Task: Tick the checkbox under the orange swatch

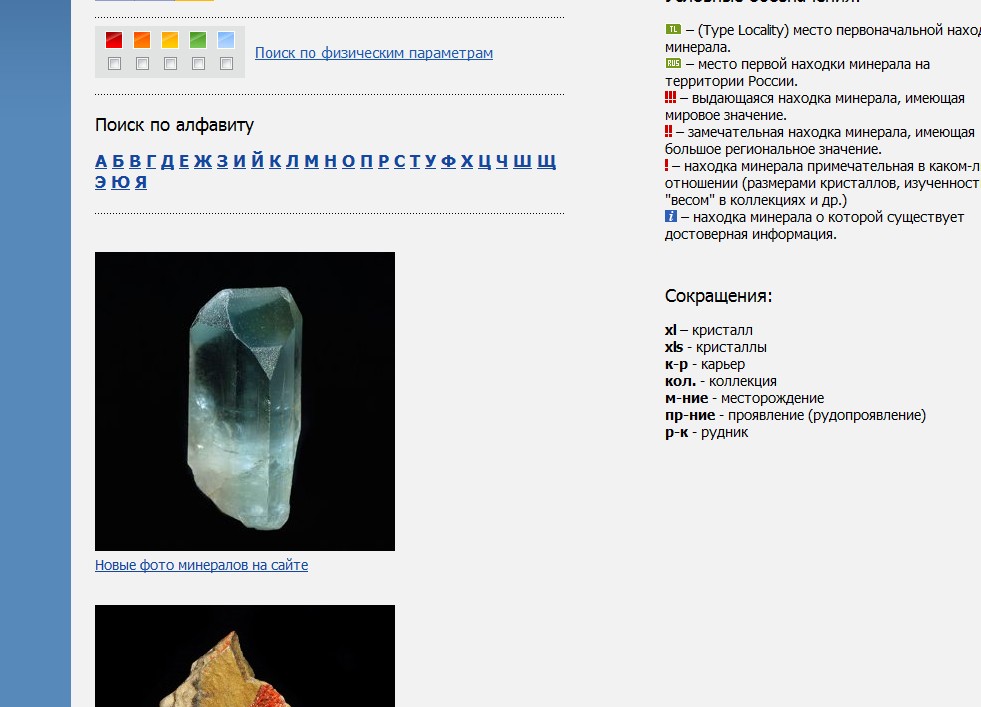Action: [x=143, y=64]
